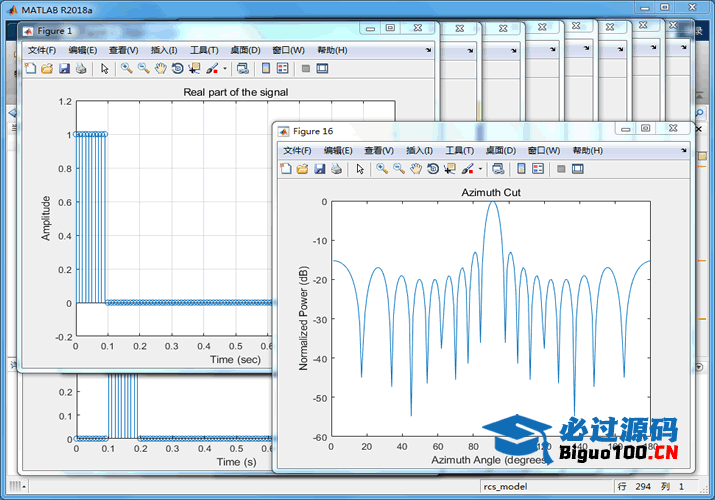Open 插入(I) menu in Figure 1

coord(164,50)
